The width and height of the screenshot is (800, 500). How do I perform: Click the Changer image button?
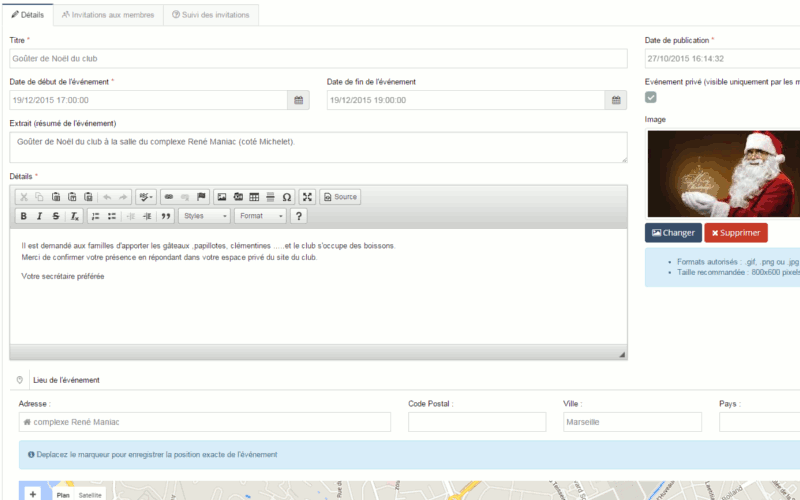673,233
